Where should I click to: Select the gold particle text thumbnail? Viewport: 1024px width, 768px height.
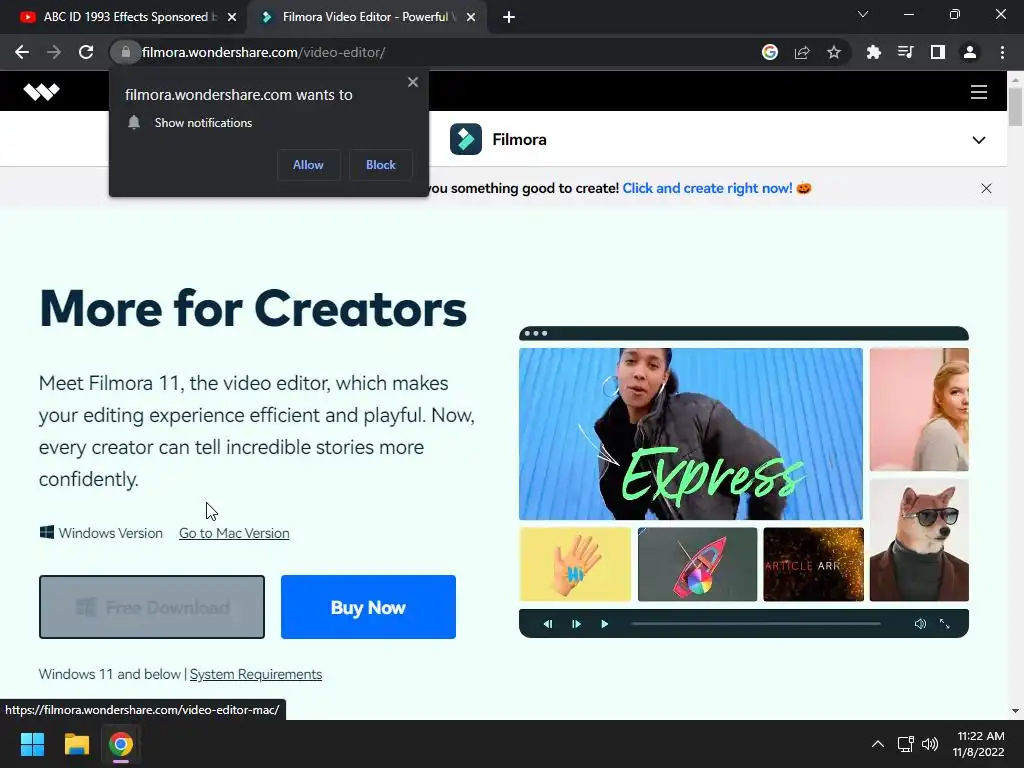pos(813,564)
